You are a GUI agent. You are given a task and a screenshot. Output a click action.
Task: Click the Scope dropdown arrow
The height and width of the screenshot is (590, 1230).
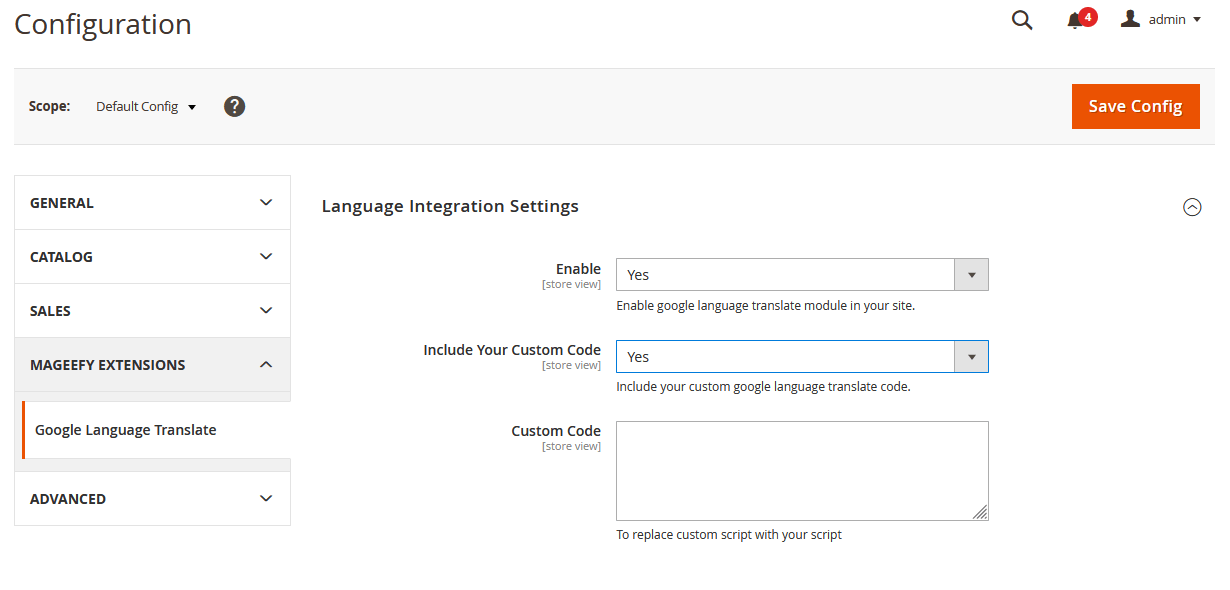(x=192, y=106)
